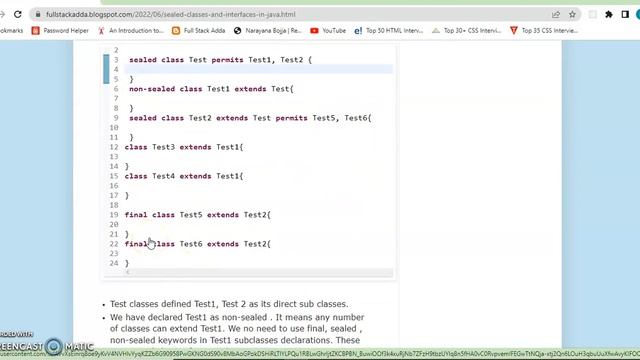Viewport: 640px width, 360px height.
Task: Open the Password Helper bookmark
Action: (60, 31)
